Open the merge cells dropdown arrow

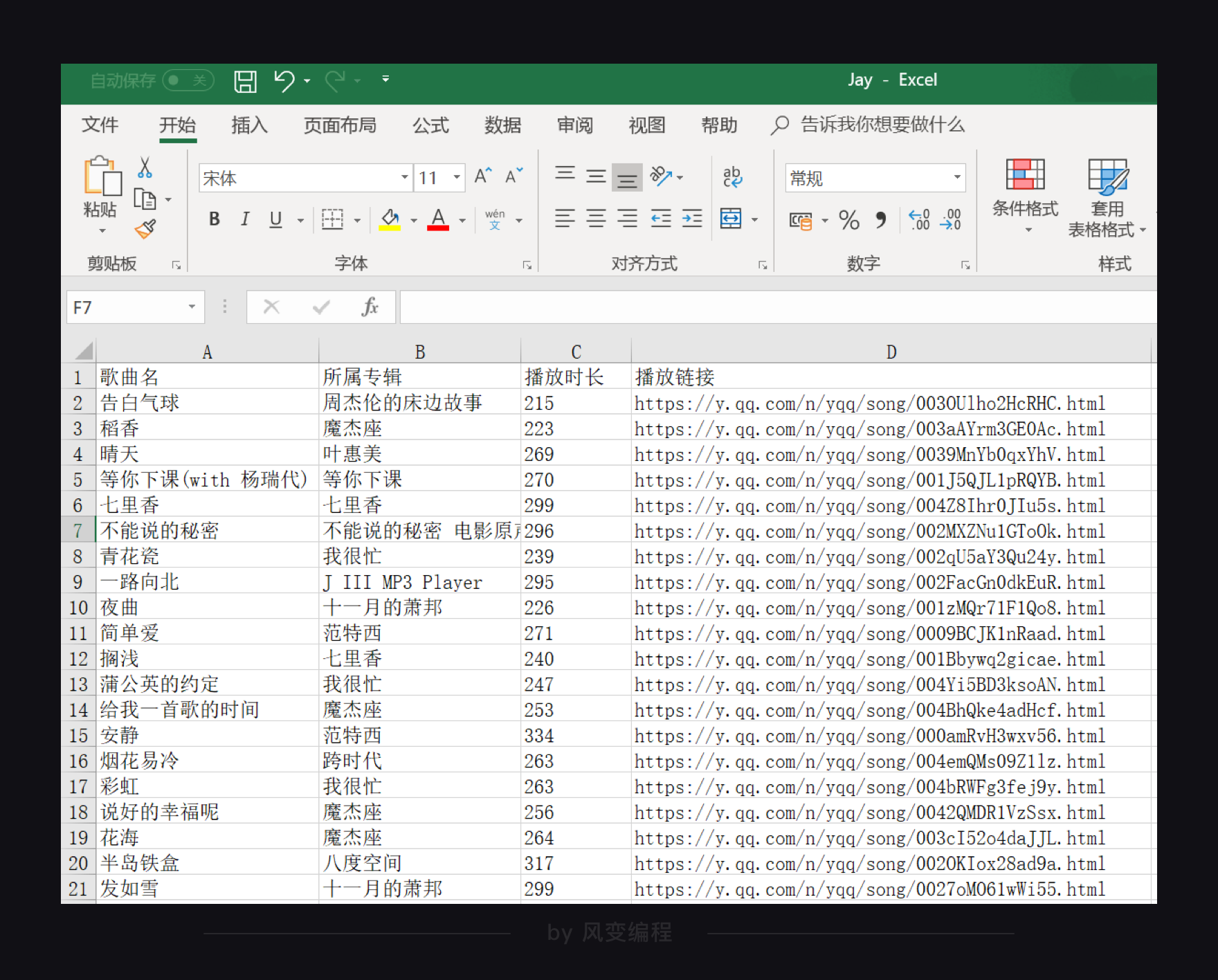coord(754,220)
